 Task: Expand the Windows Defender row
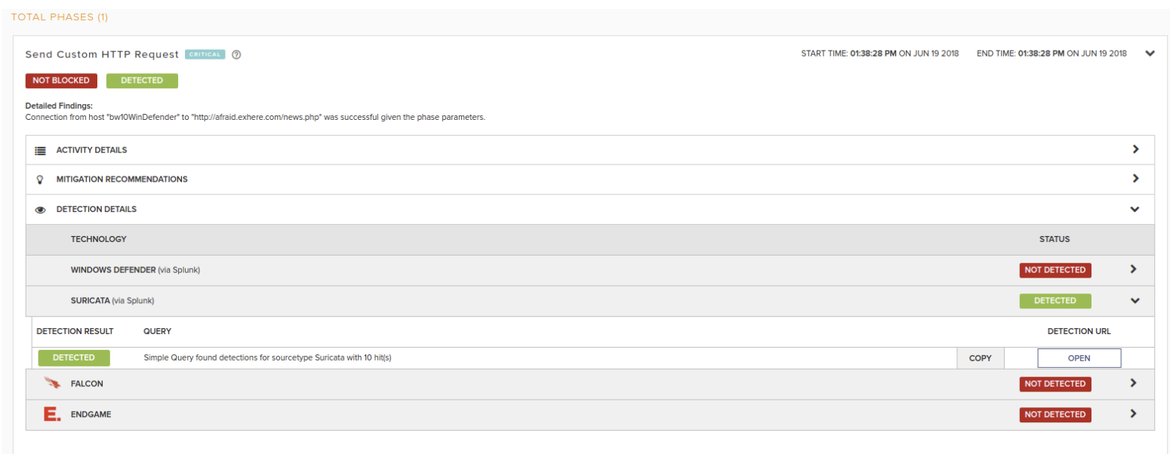pyautogui.click(x=1133, y=269)
